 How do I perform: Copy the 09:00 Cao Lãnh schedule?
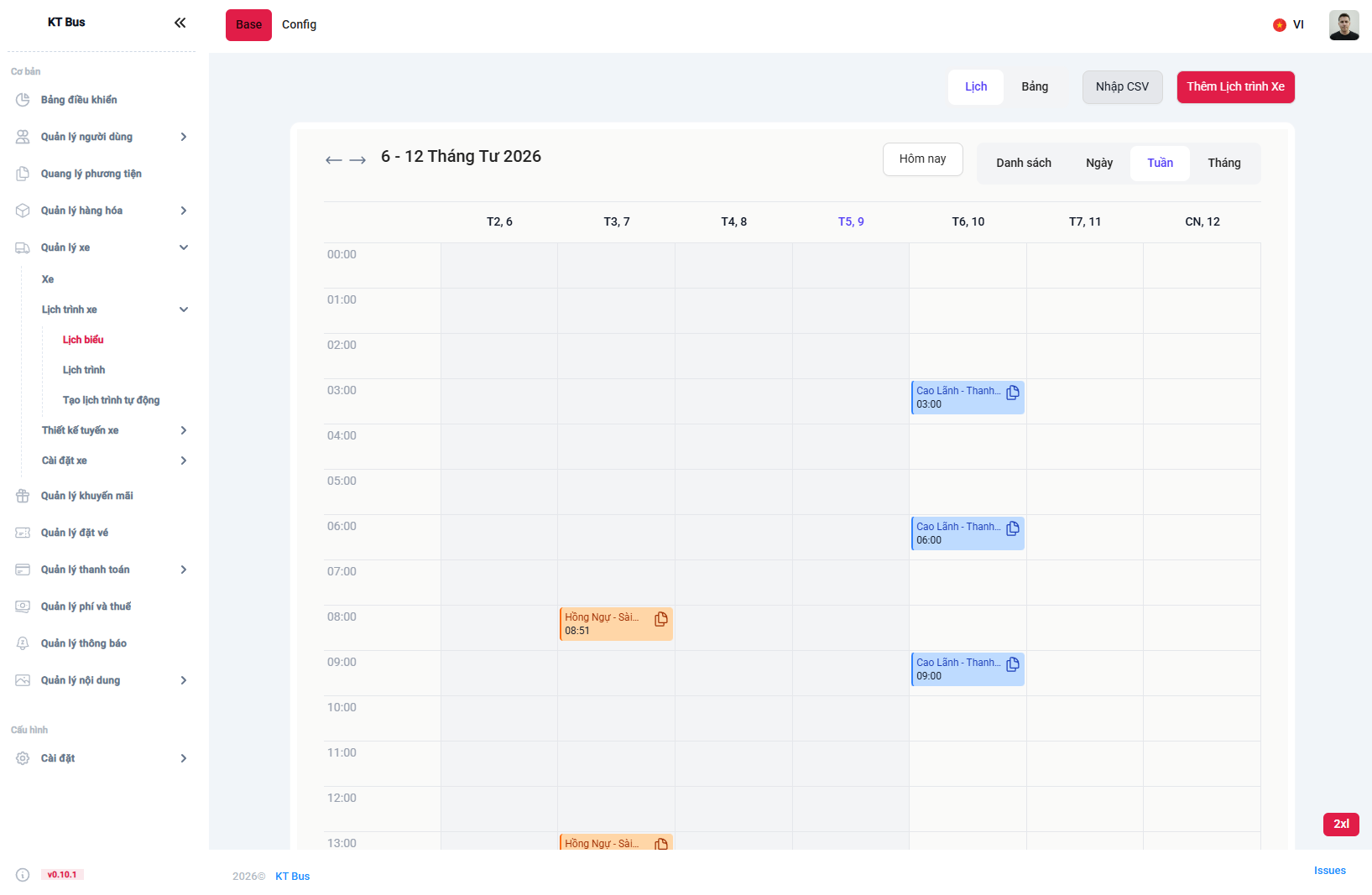click(x=1013, y=664)
